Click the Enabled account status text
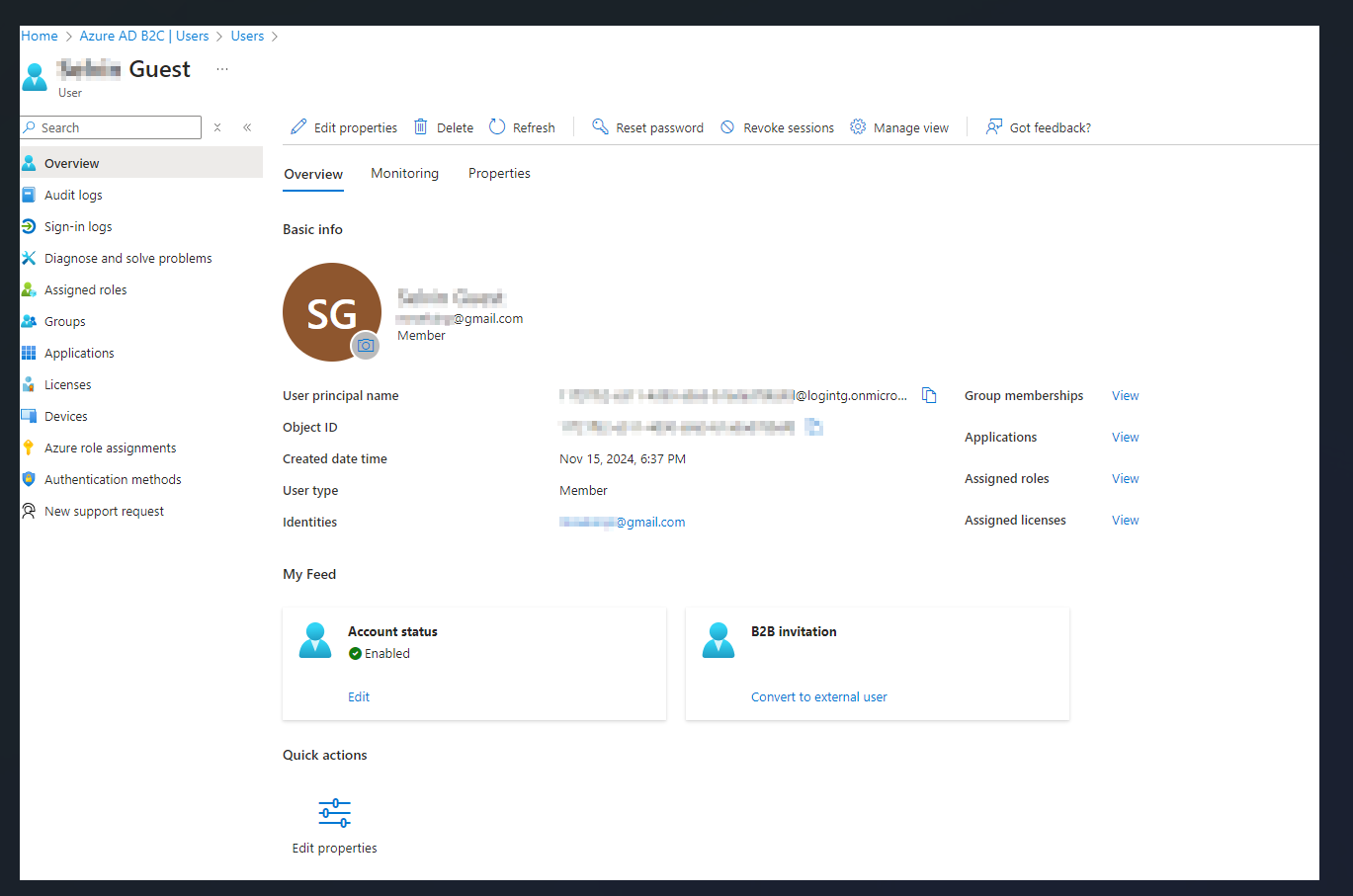1353x896 pixels. tap(387, 653)
